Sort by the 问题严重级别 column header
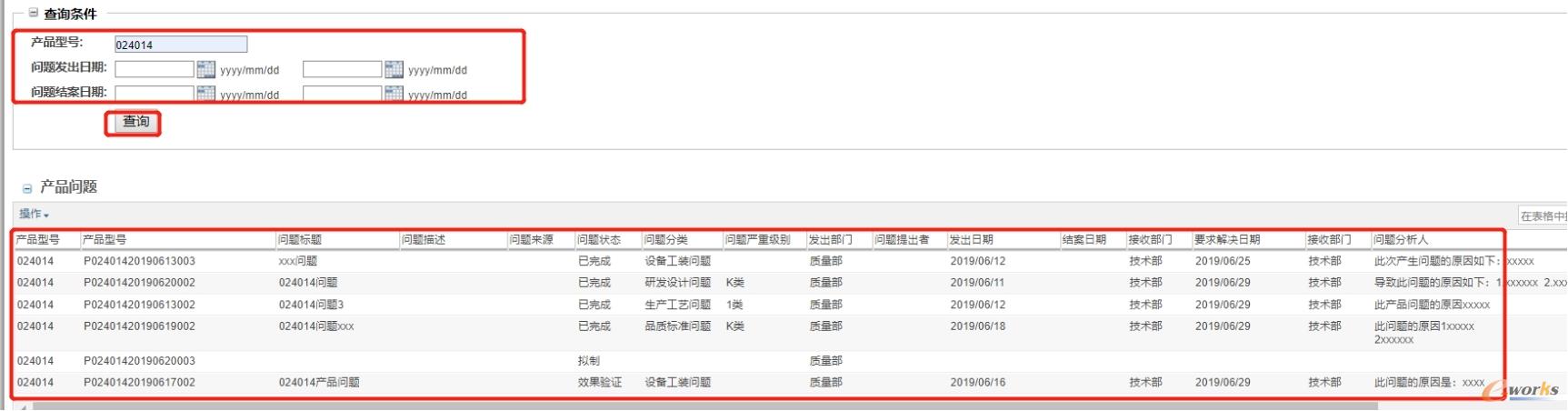Viewport: 1568px width, 411px height. 757,240
